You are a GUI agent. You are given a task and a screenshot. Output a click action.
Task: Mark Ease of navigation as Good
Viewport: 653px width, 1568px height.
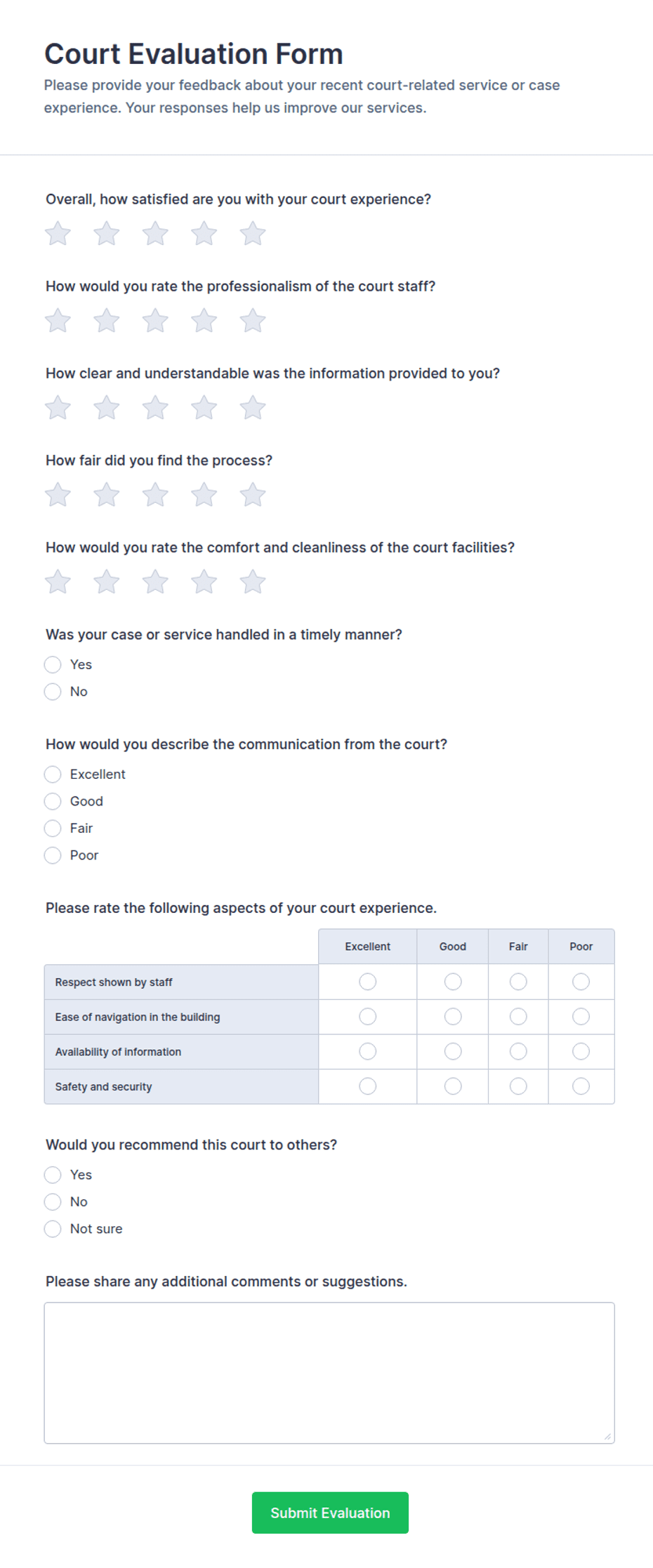pyautogui.click(x=453, y=1016)
